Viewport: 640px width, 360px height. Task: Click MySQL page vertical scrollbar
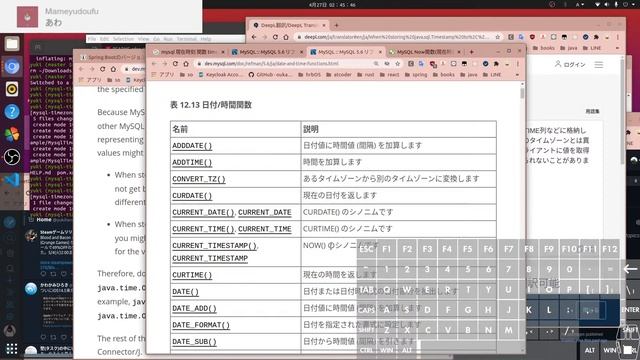[x=522, y=93]
